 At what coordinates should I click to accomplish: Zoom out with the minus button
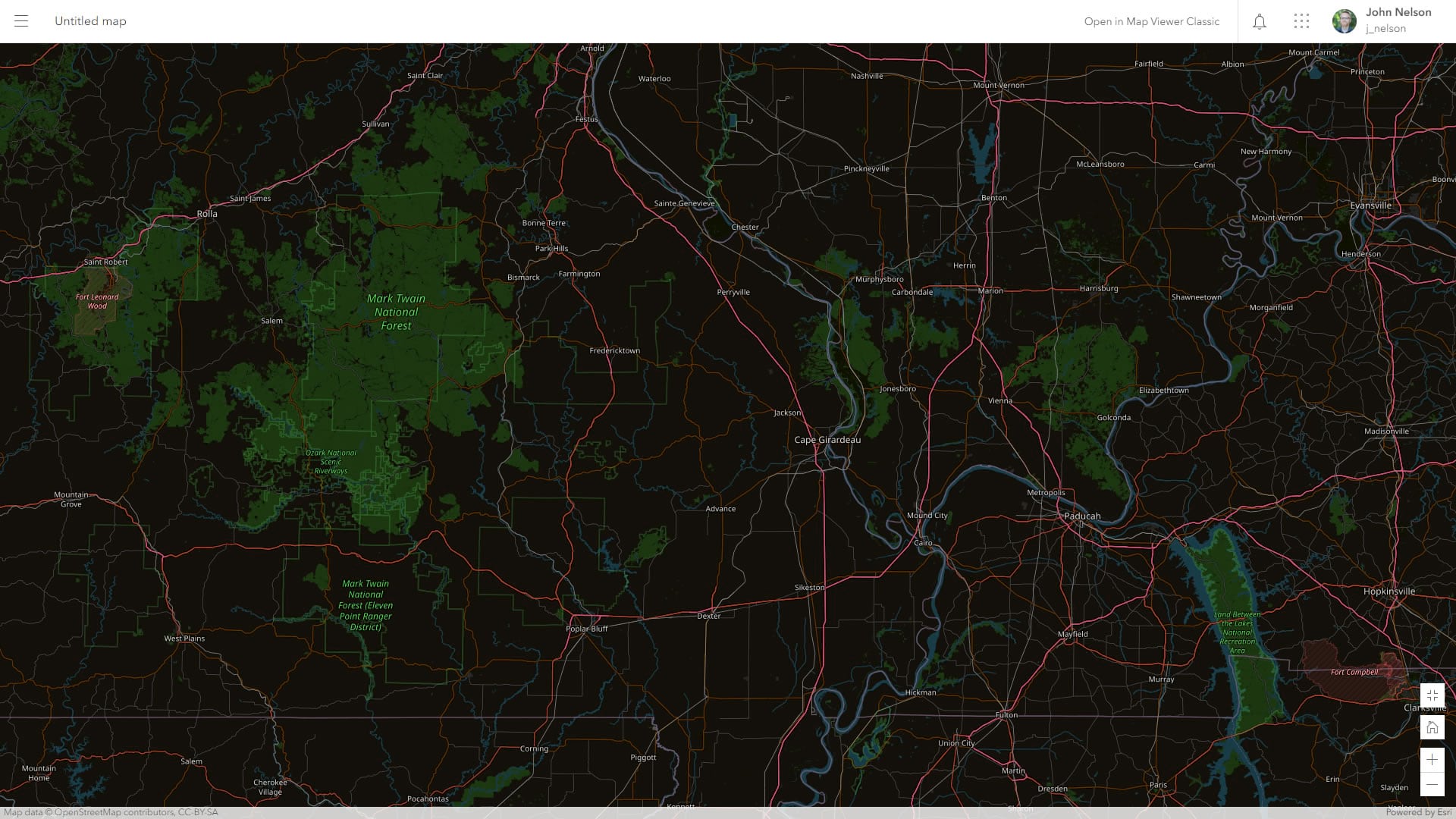tap(1432, 784)
